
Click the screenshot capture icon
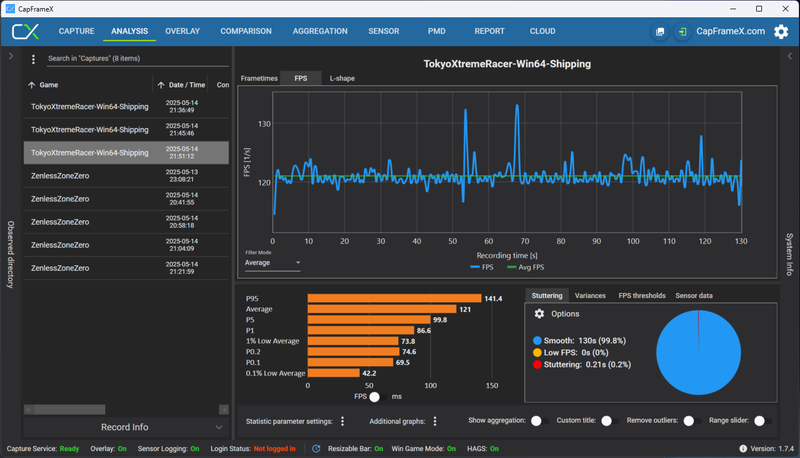click(660, 32)
